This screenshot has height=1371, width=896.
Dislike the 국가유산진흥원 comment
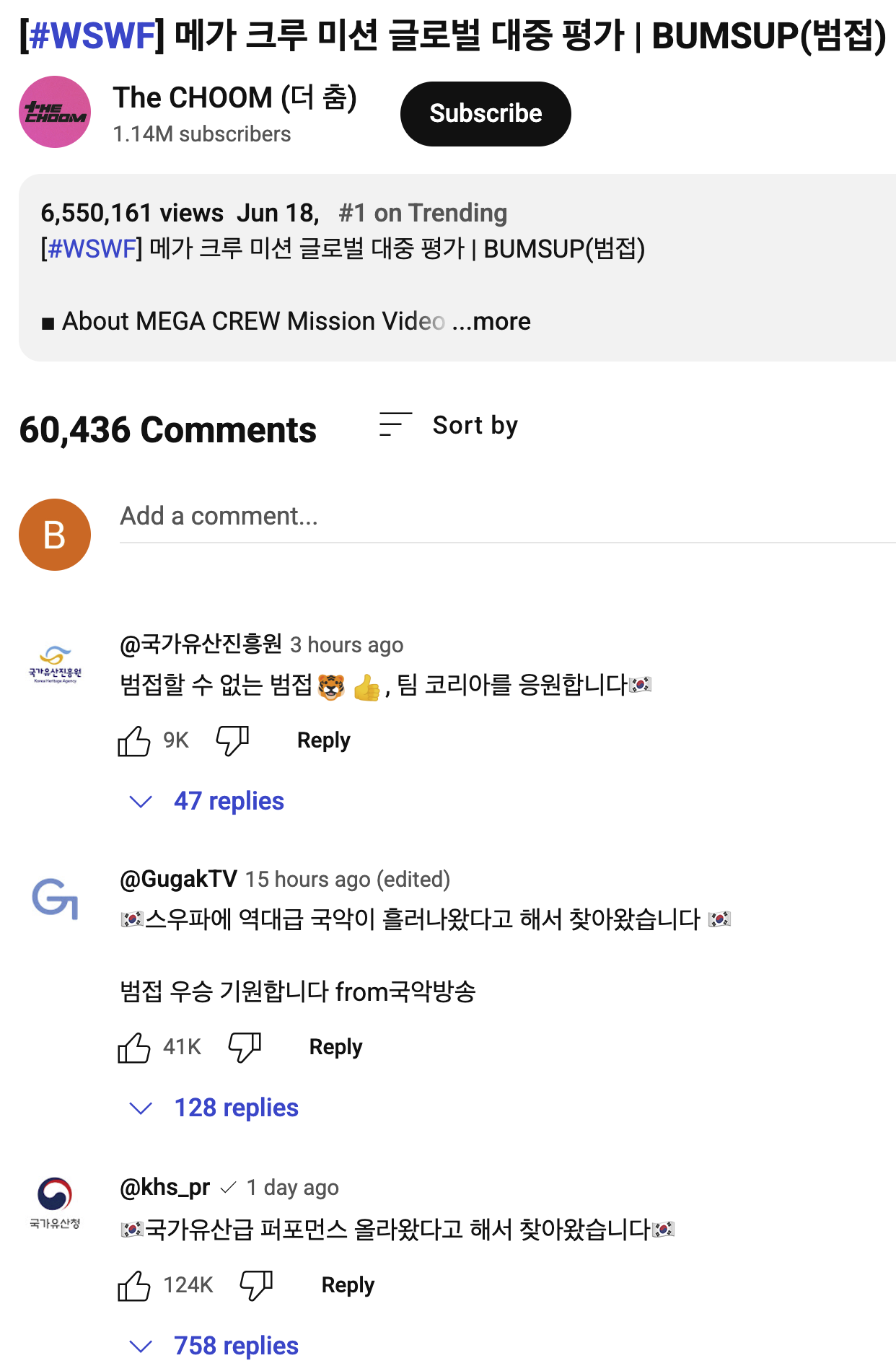coord(232,740)
